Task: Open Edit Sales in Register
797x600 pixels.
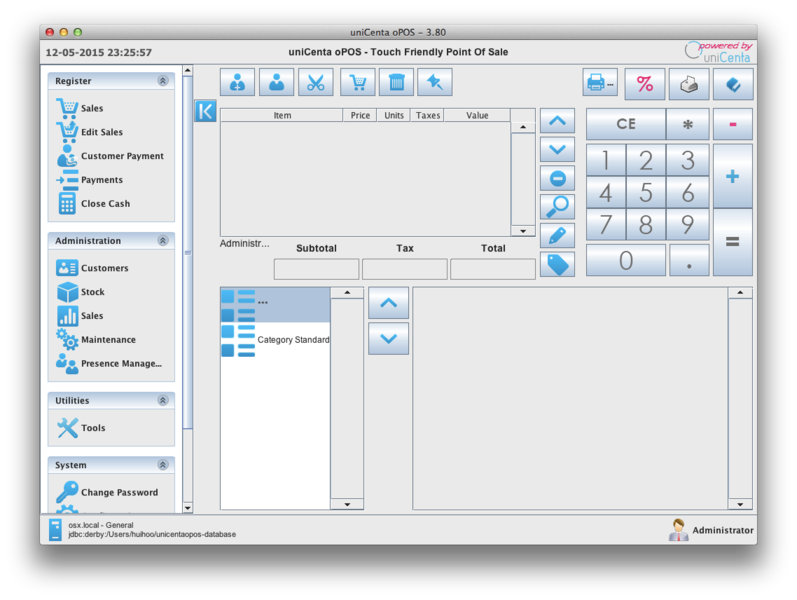Action: pyautogui.click(x=89, y=132)
